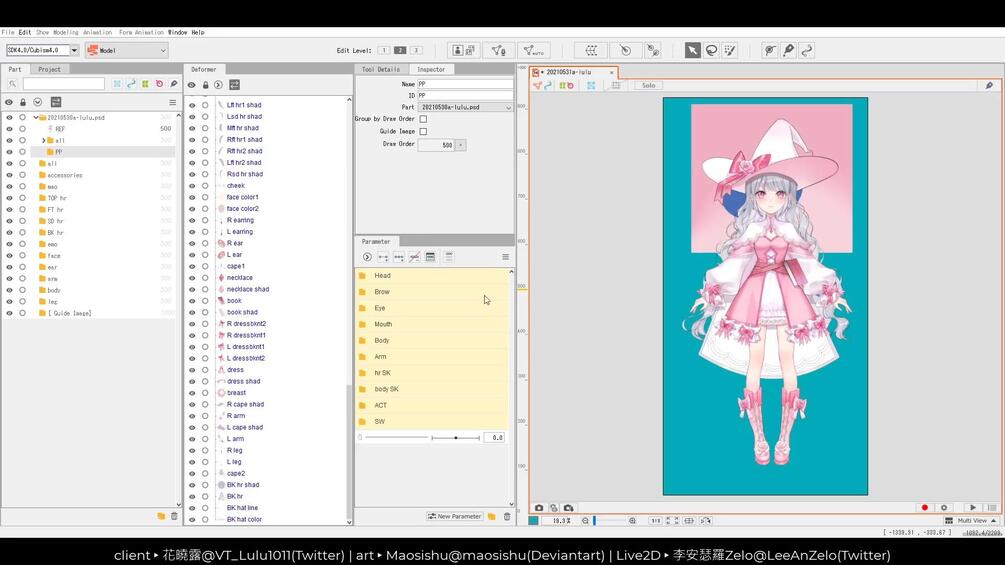Select the Lasso selection tool
Image resolution: width=1005 pixels, height=565 pixels.
711,50
